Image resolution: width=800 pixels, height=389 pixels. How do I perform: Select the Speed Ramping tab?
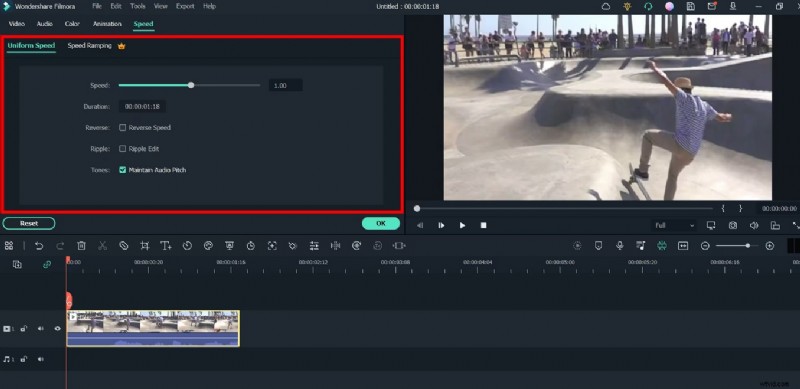point(89,45)
